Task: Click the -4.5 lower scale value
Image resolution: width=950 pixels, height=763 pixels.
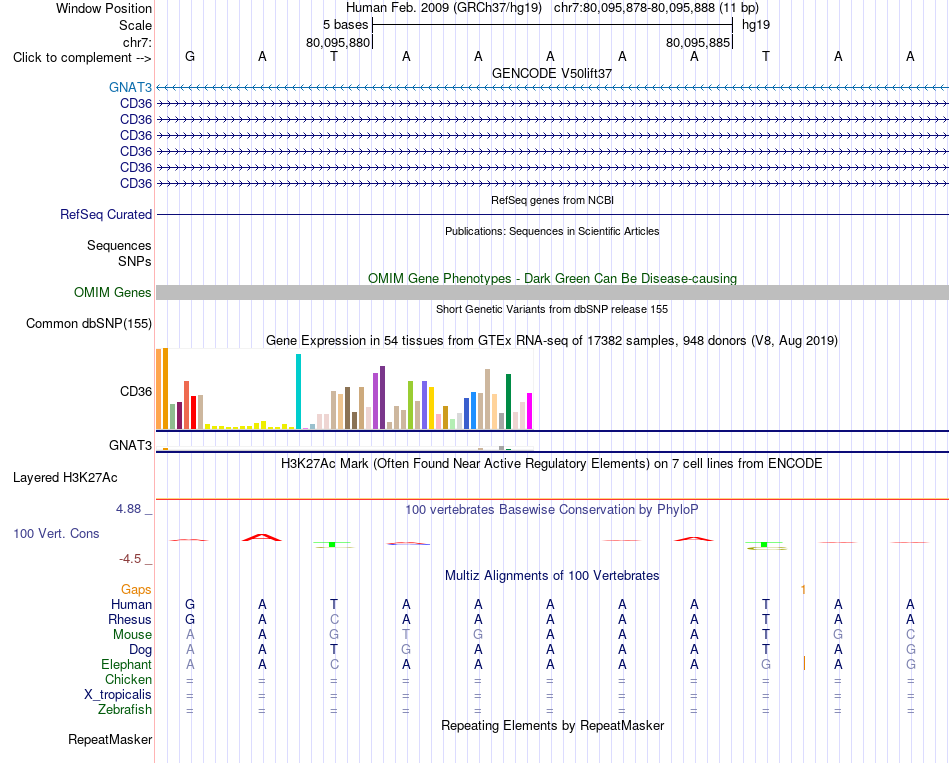Action: point(130,559)
